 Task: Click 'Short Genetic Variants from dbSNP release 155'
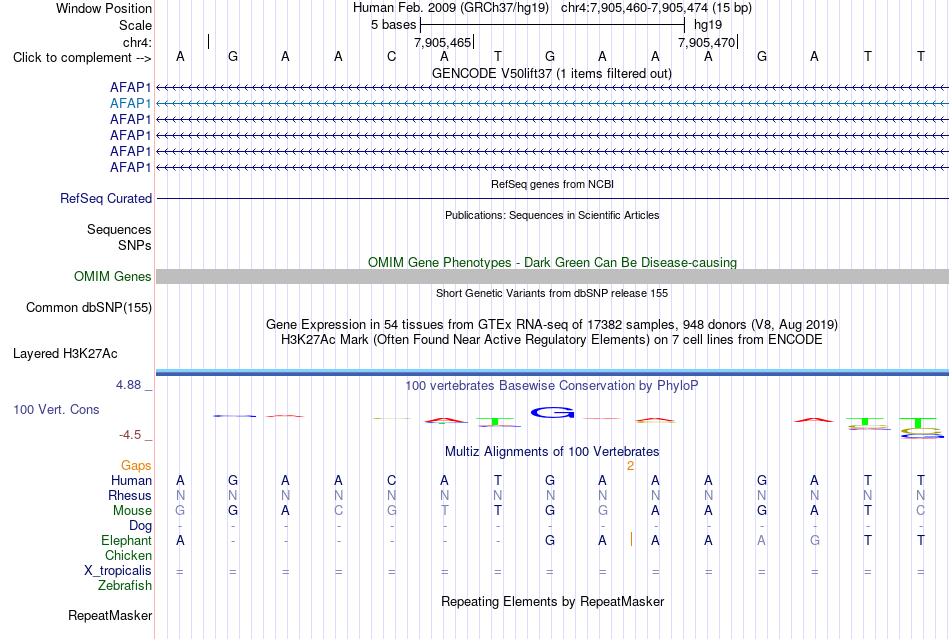coord(552,293)
